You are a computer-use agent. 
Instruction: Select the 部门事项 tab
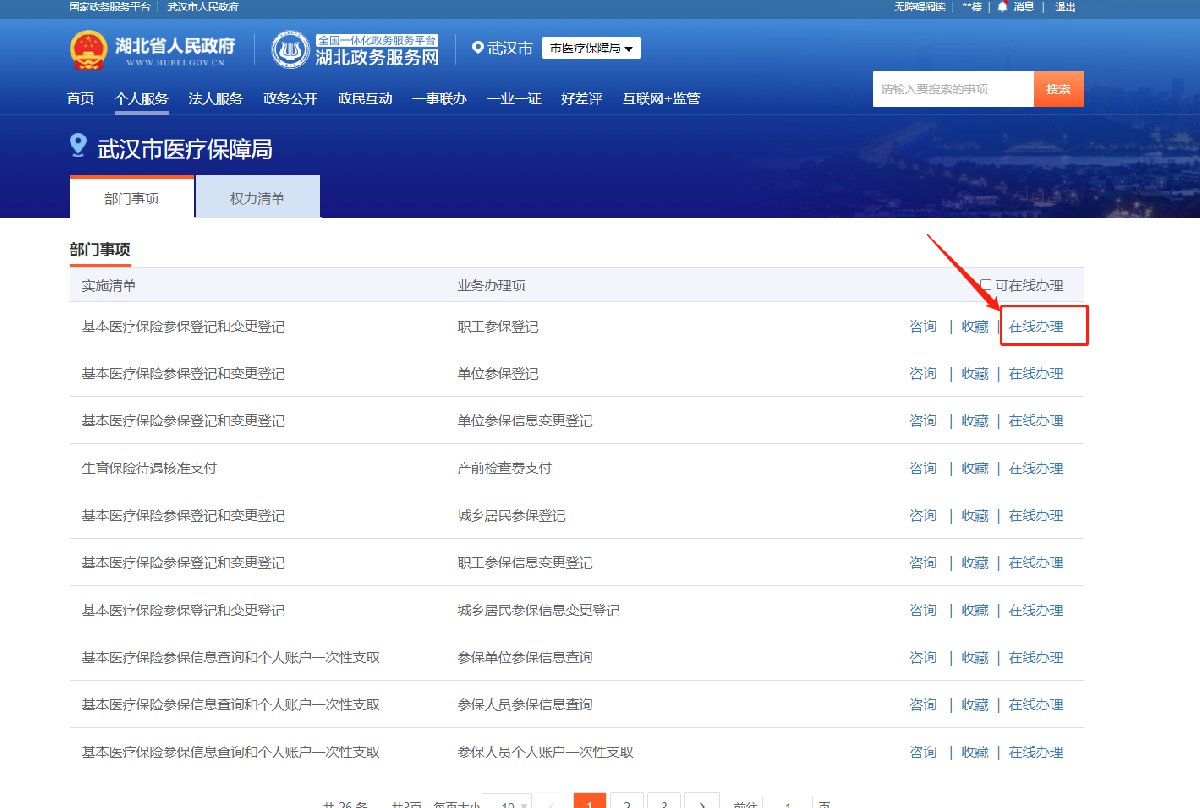point(131,198)
